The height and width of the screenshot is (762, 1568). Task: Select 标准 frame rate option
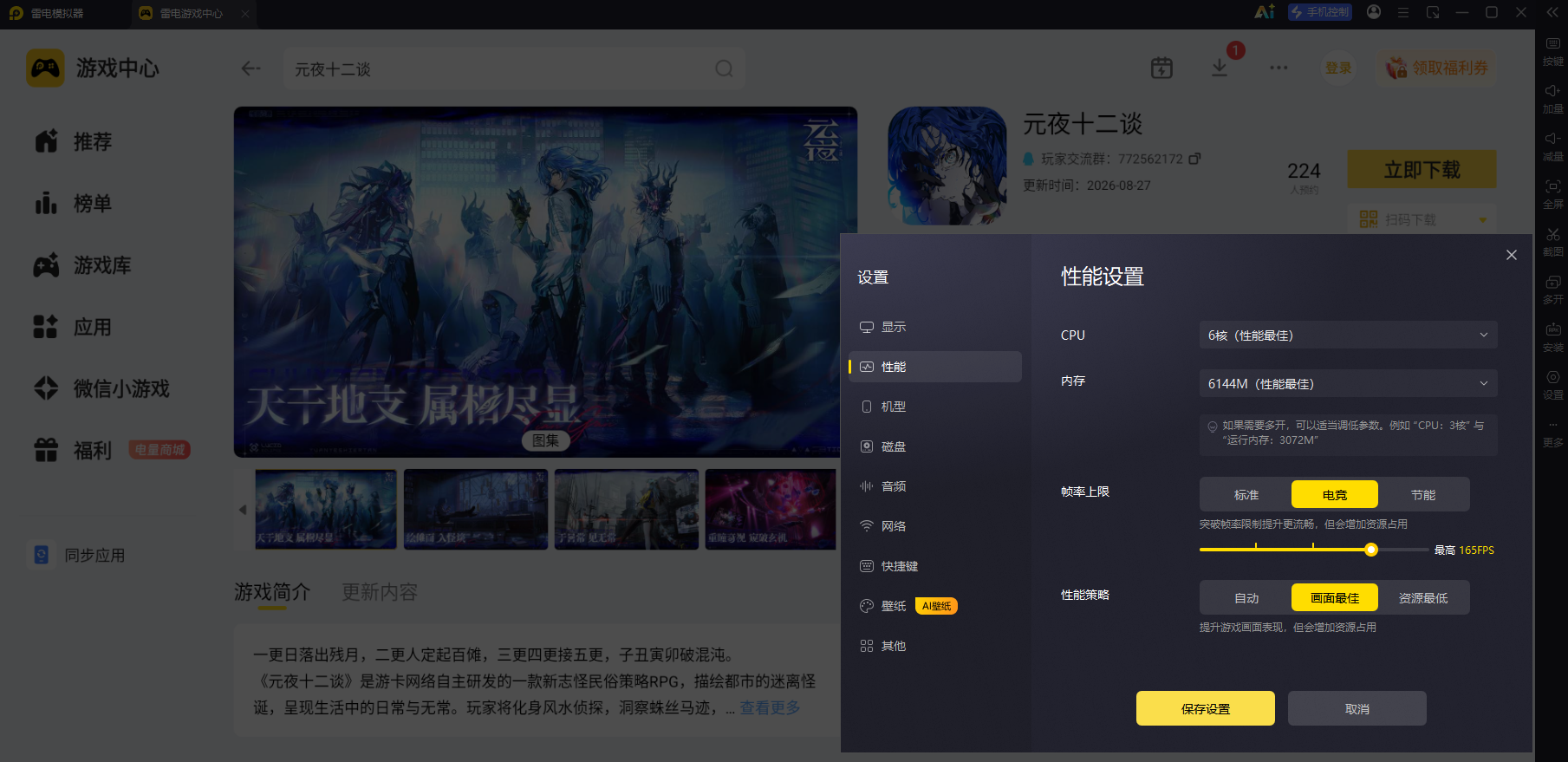(x=1246, y=494)
